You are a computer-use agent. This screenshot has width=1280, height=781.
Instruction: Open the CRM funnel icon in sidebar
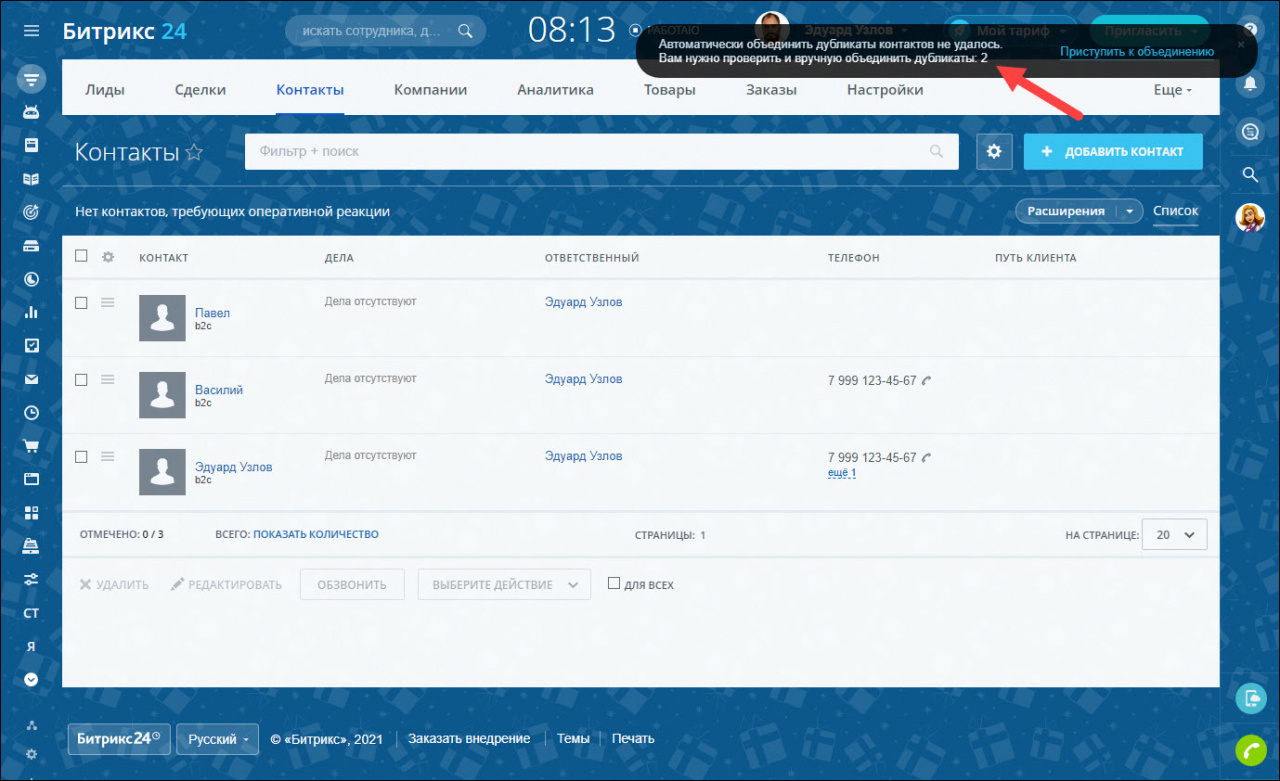[x=31, y=79]
